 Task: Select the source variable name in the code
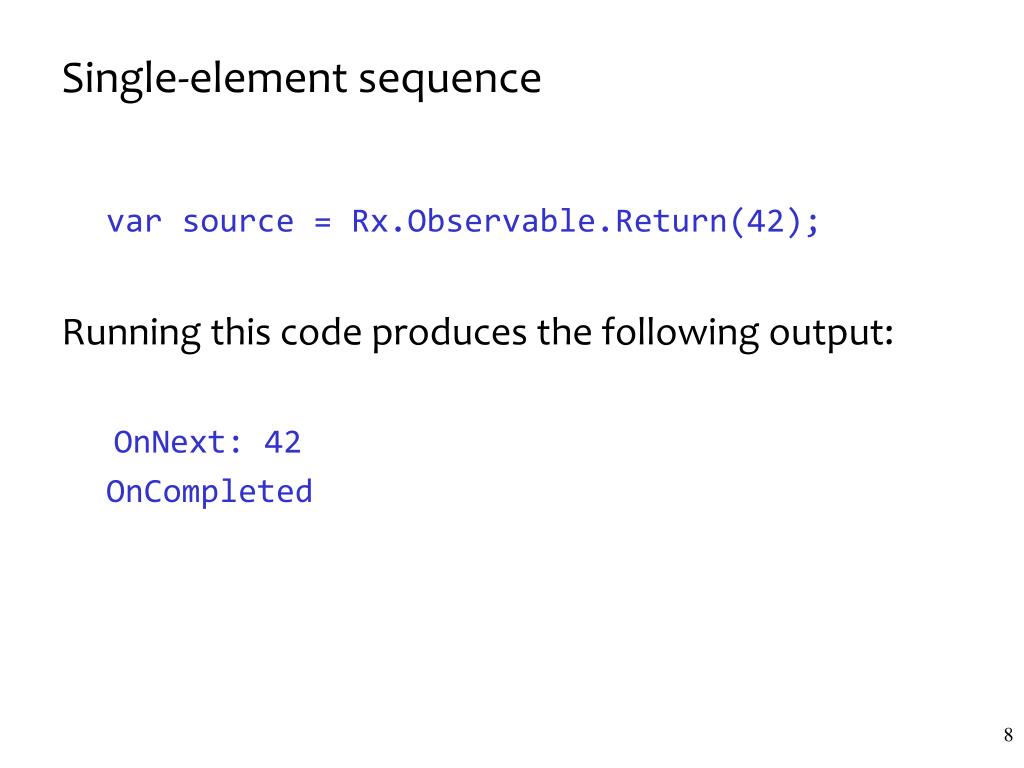(x=238, y=222)
